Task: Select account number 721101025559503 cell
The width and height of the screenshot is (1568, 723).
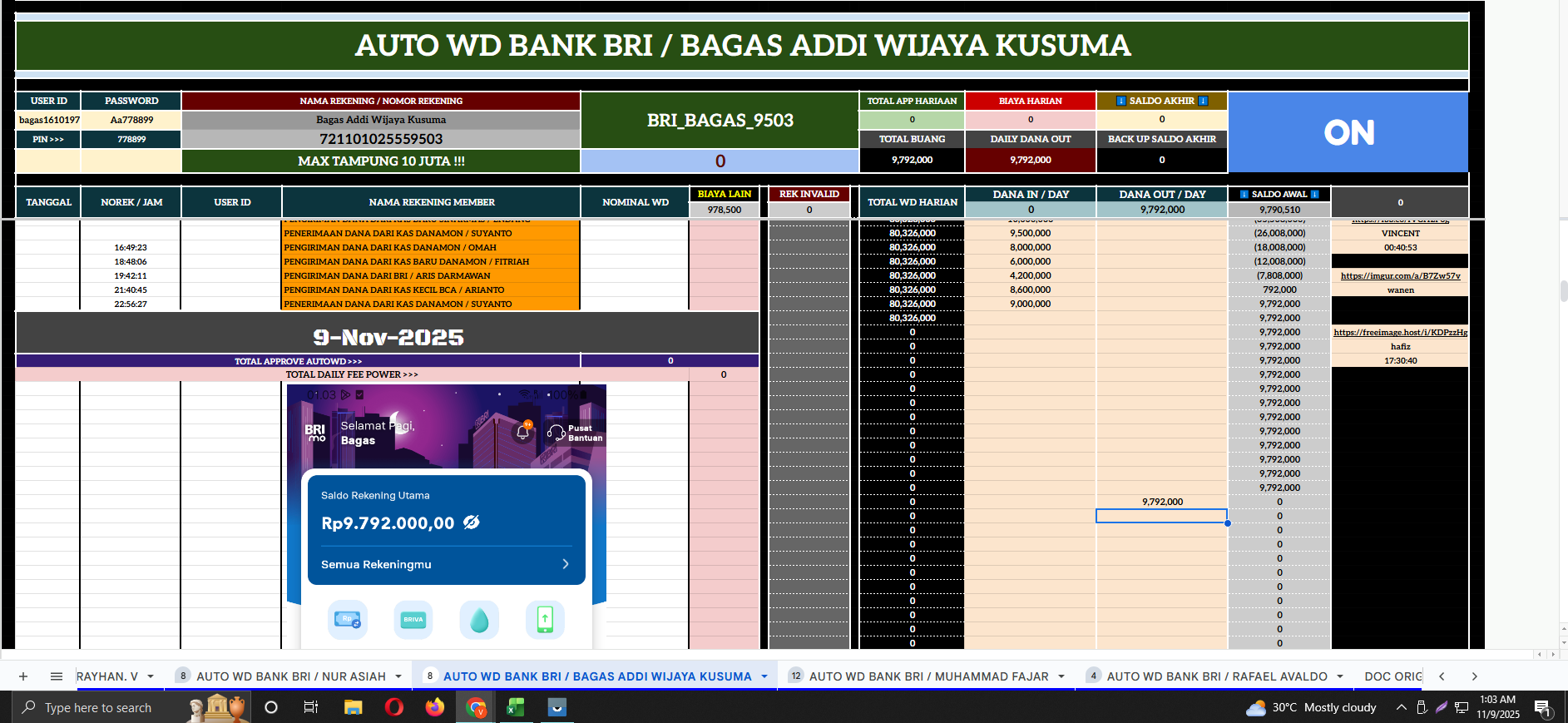Action: (381, 139)
